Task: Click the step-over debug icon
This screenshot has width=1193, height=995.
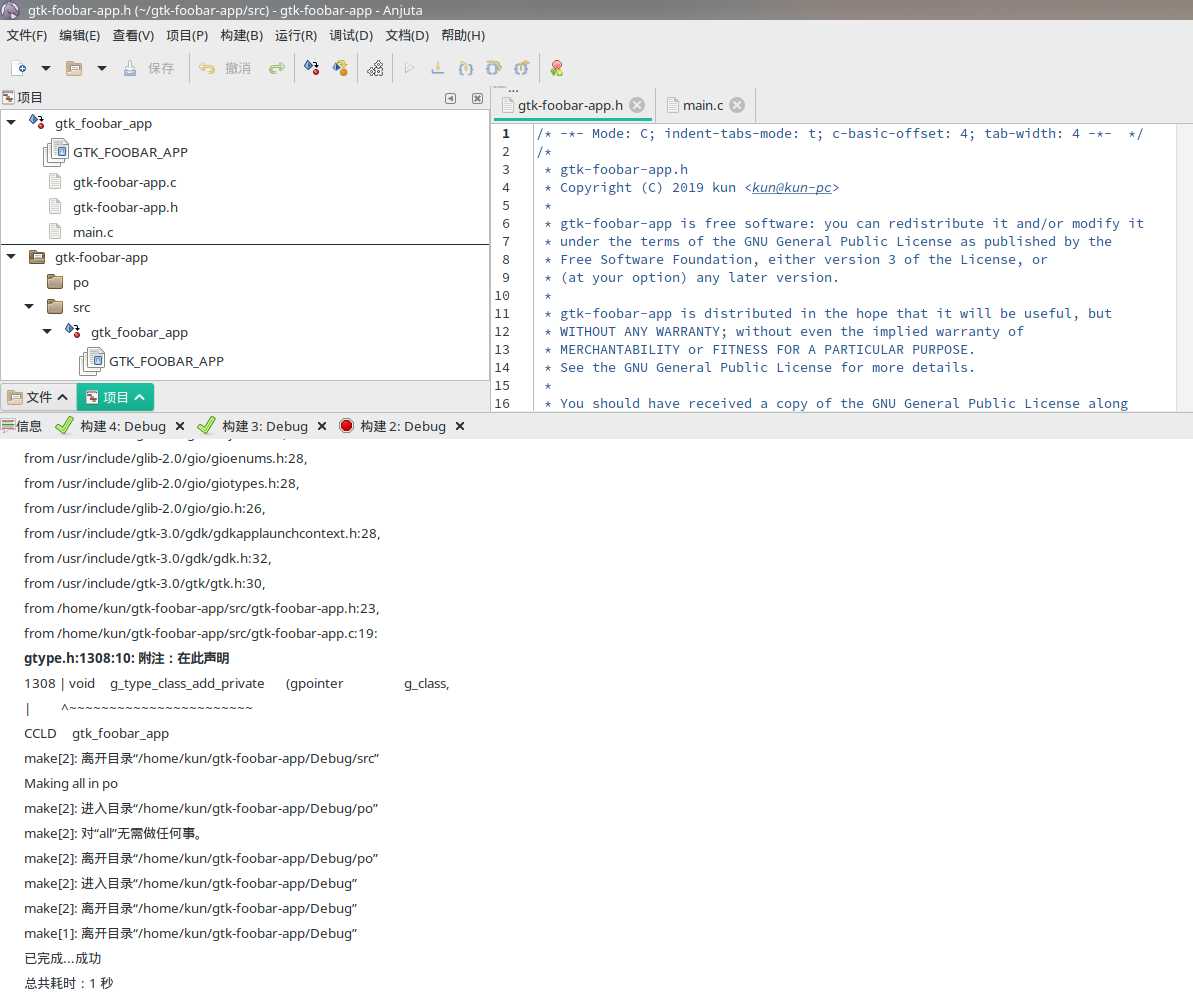Action: tap(494, 68)
